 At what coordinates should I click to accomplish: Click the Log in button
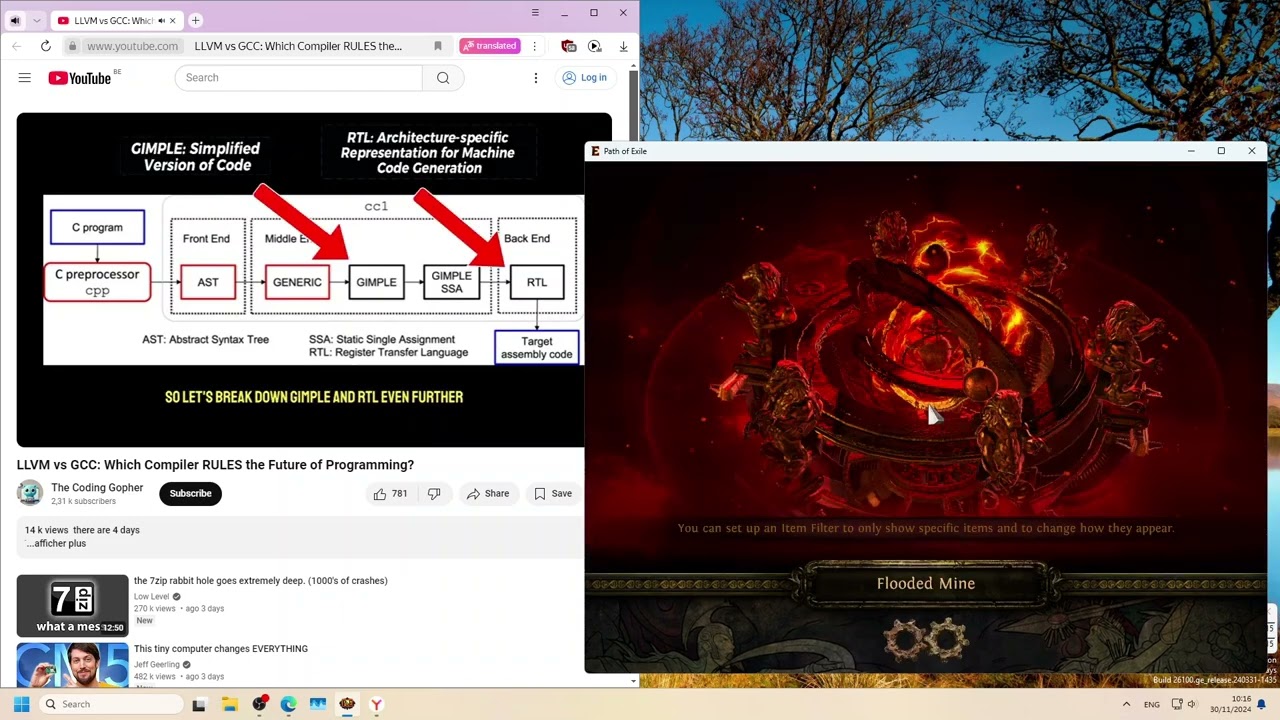tap(585, 78)
